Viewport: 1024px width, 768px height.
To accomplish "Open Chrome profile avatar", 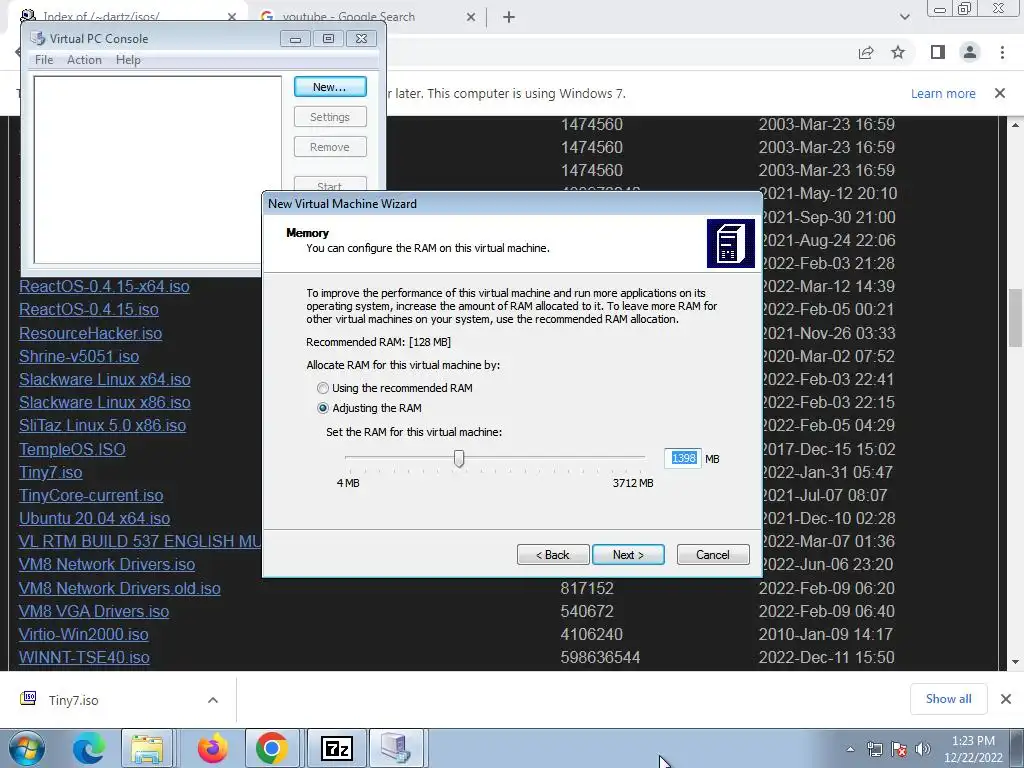I will pyautogui.click(x=970, y=52).
